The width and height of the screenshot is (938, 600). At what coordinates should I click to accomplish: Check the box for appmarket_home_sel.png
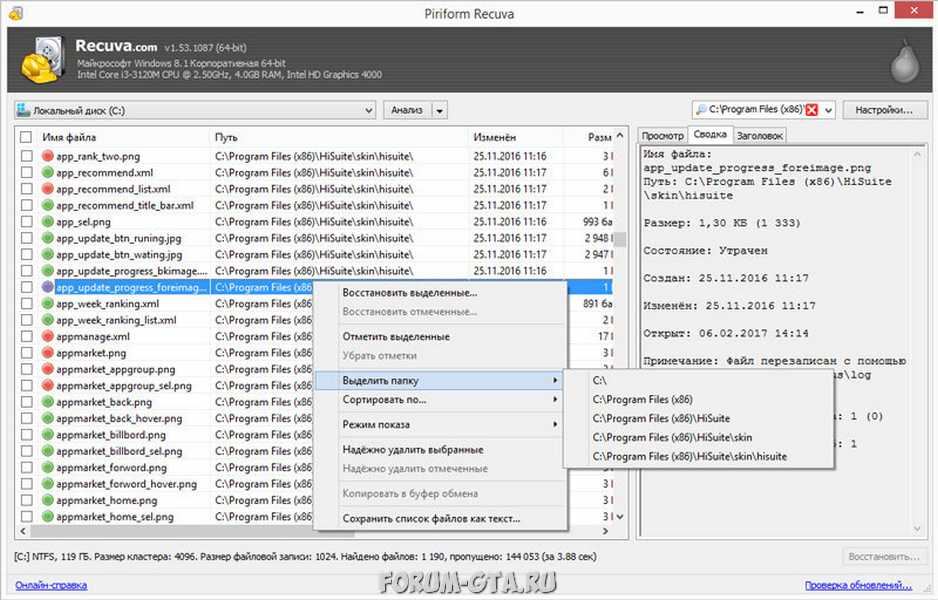pos(26,517)
